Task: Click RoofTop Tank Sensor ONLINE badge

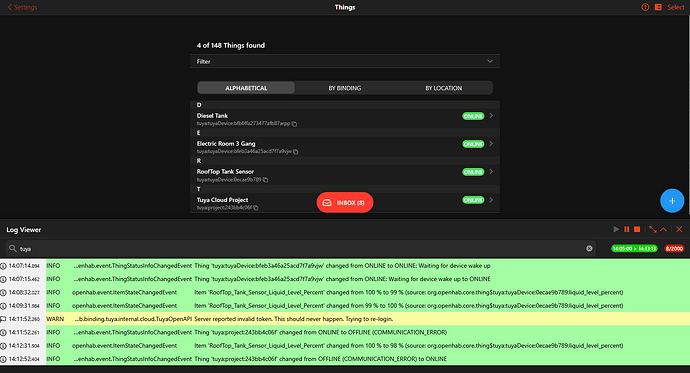Action: [473, 172]
